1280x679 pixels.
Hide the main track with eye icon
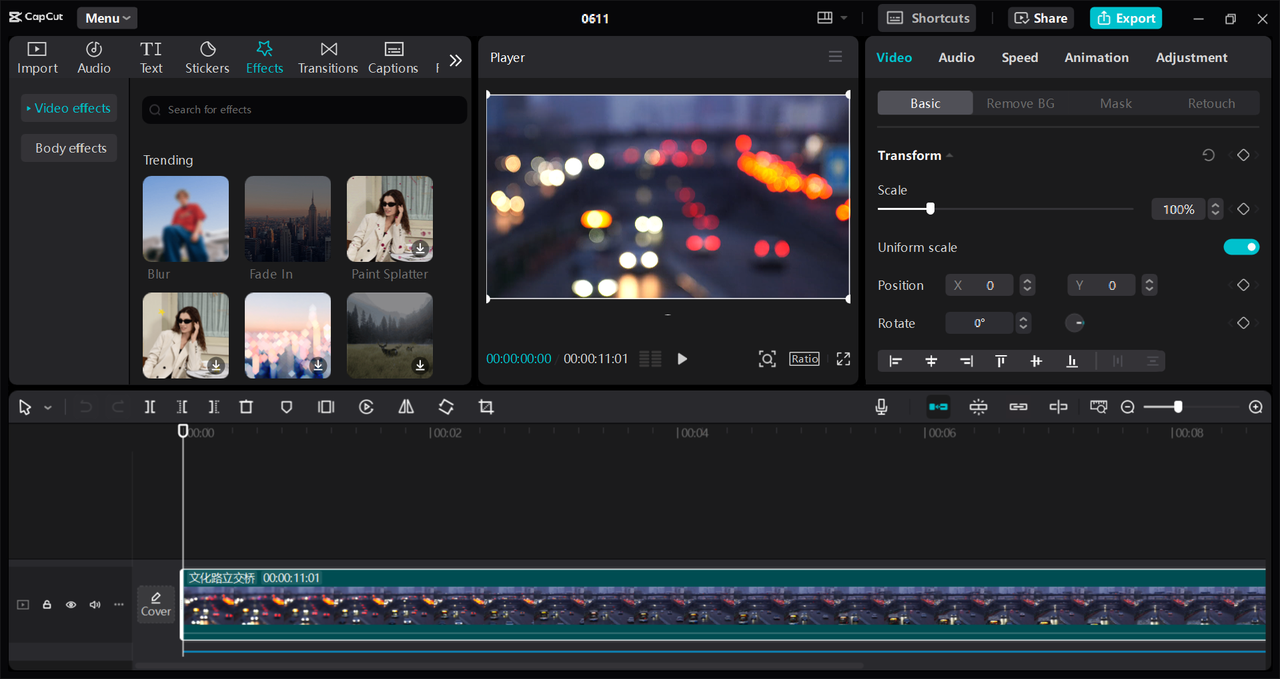click(71, 605)
